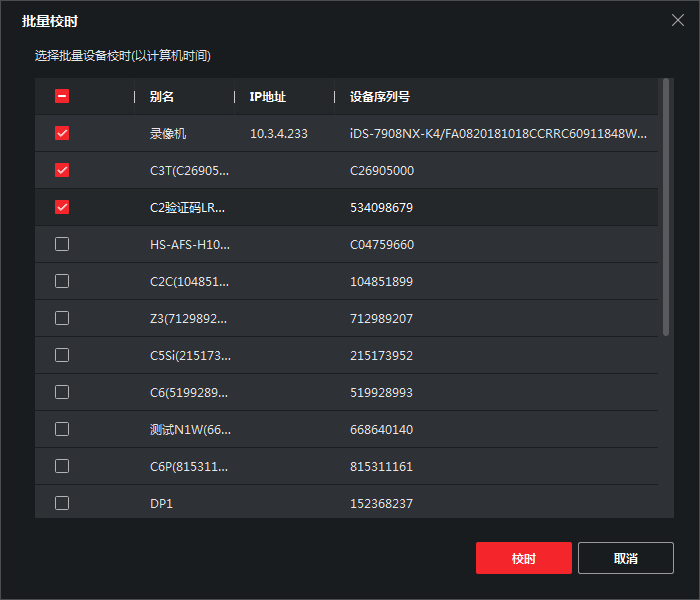Uncheck the C3T device checkbox

(62, 170)
